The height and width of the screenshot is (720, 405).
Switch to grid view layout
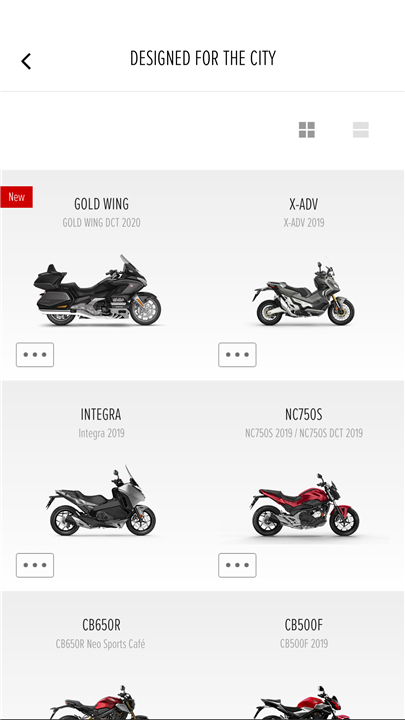coord(307,130)
